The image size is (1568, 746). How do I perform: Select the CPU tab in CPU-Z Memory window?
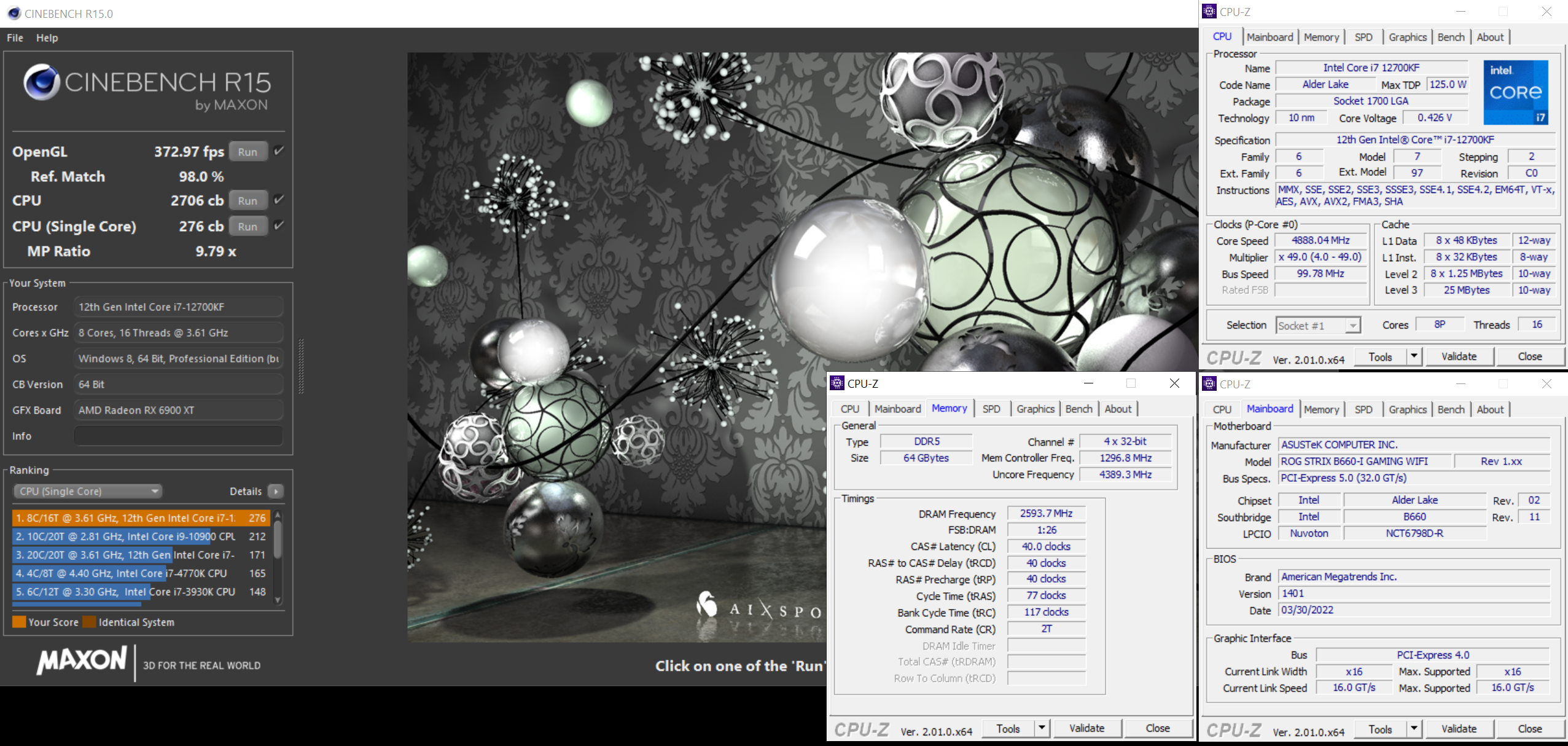pyautogui.click(x=849, y=409)
